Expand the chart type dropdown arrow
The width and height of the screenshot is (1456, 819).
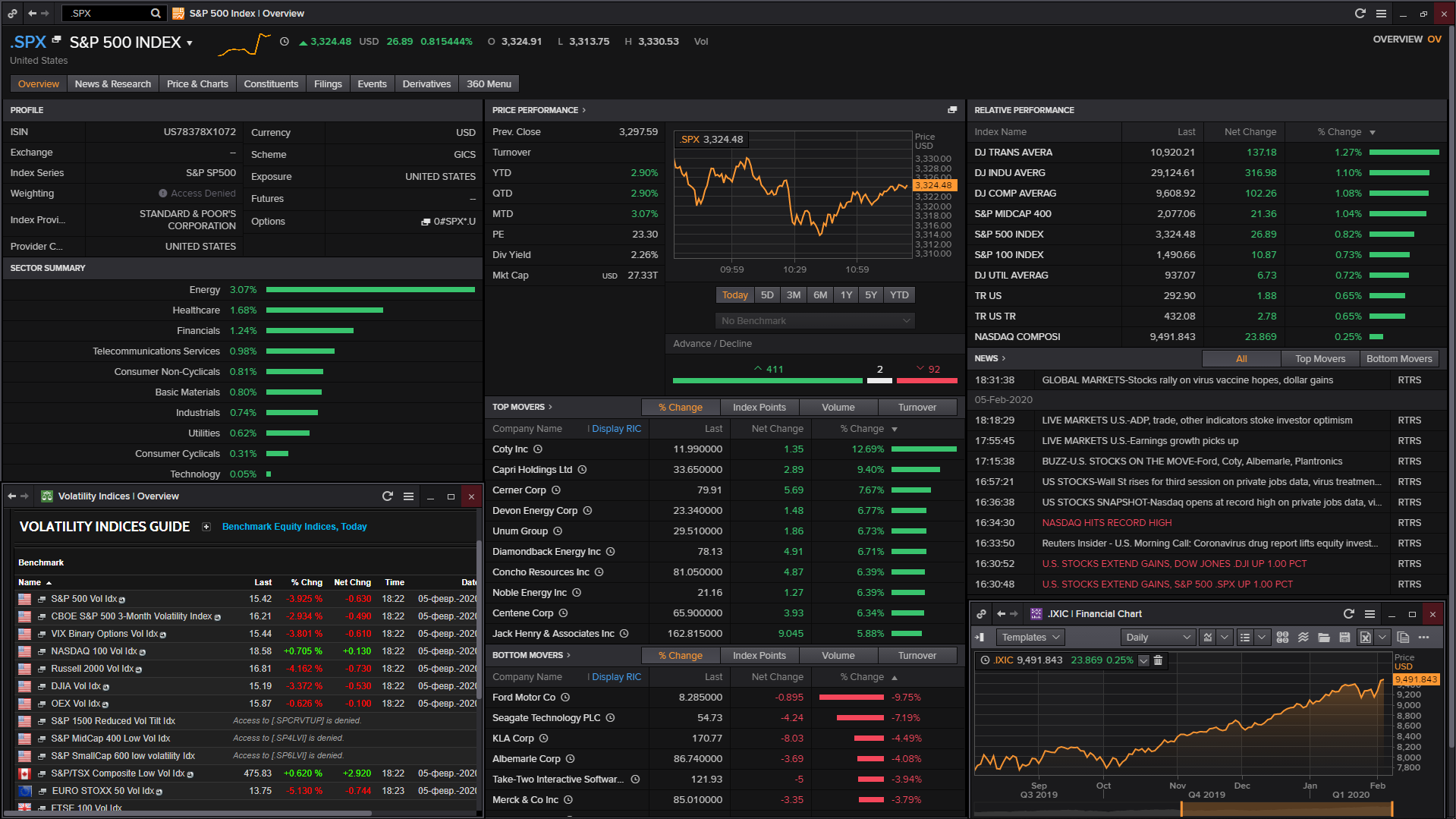1225,638
